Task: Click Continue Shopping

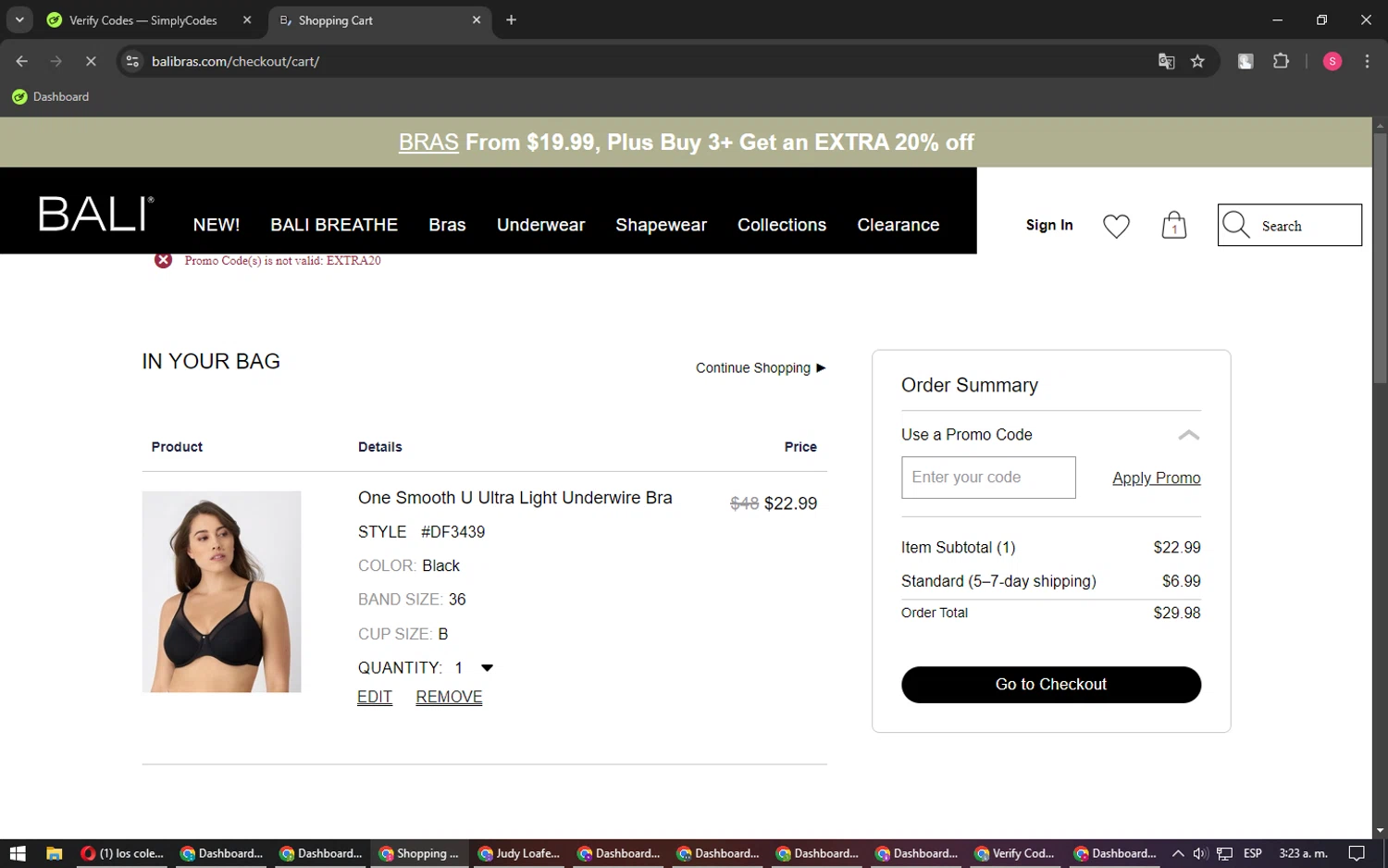Action: pyautogui.click(x=761, y=367)
